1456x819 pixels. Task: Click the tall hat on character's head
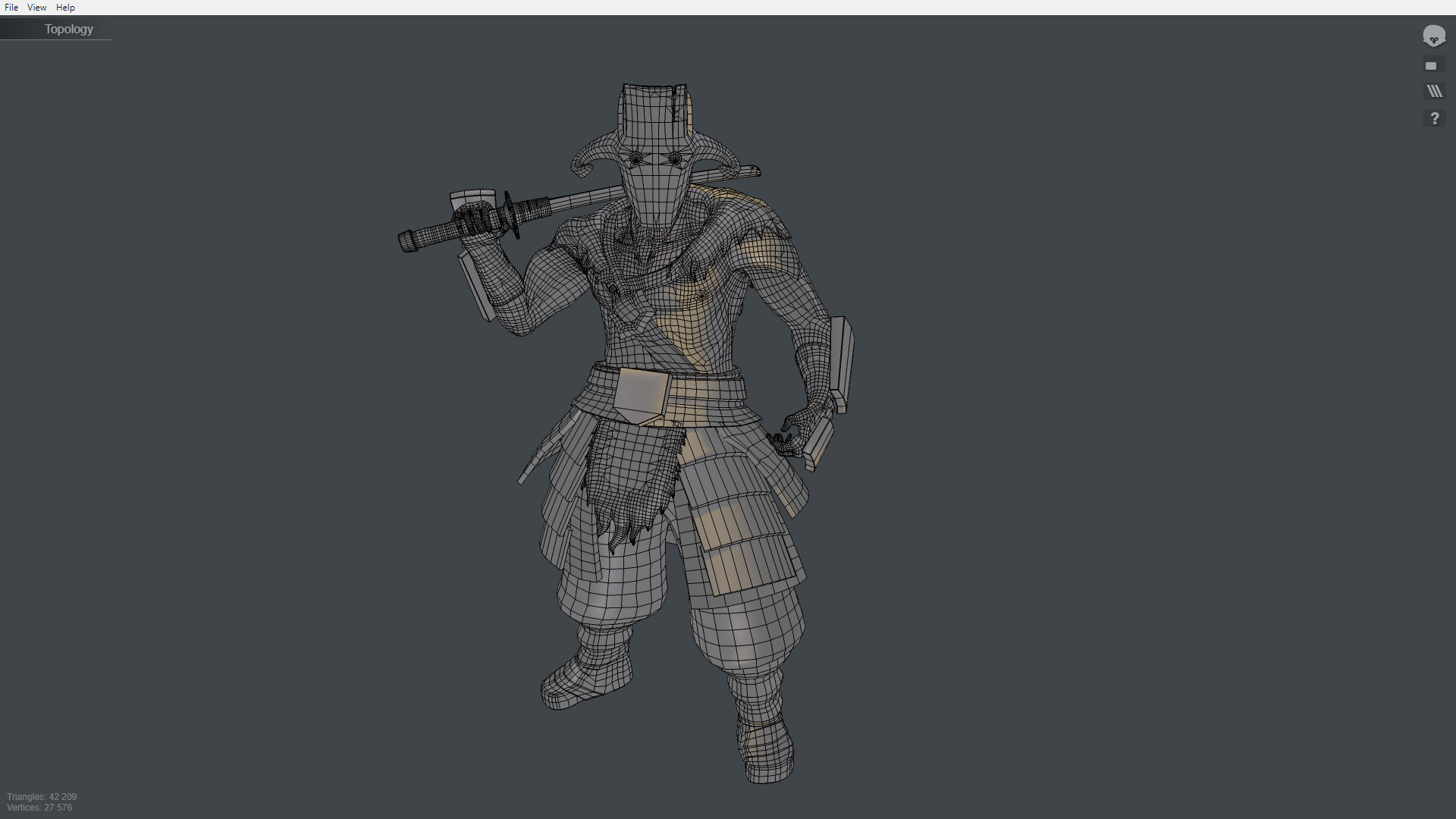pyautogui.click(x=654, y=114)
